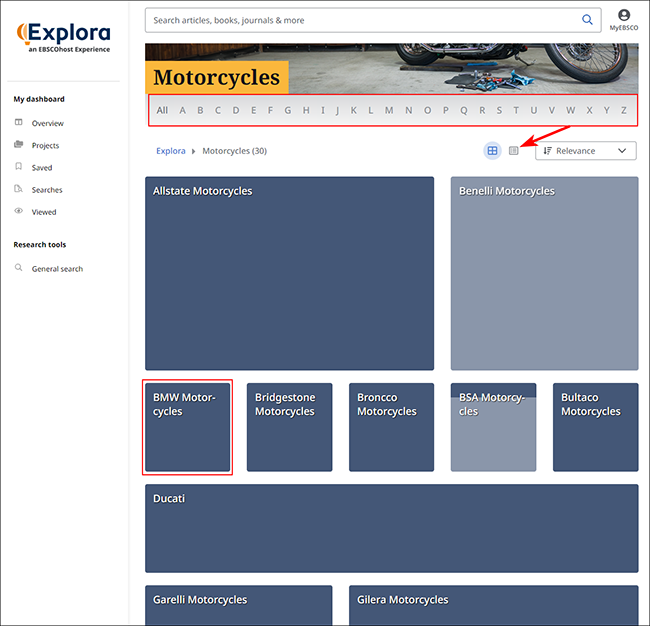The width and height of the screenshot is (650, 626).
Task: Open Overview in My dashboard
Action: click(48, 123)
